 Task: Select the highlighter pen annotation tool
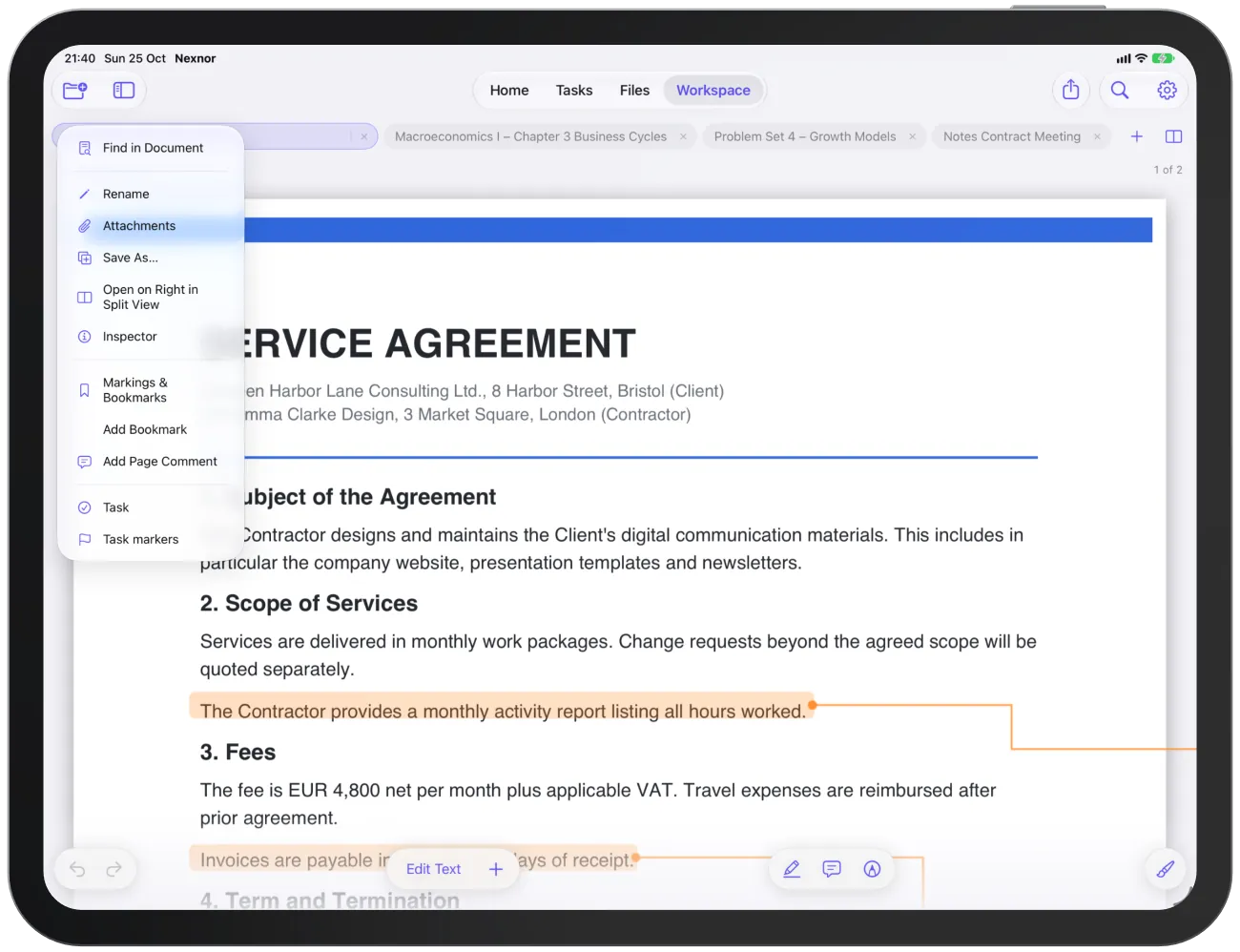coord(792,869)
